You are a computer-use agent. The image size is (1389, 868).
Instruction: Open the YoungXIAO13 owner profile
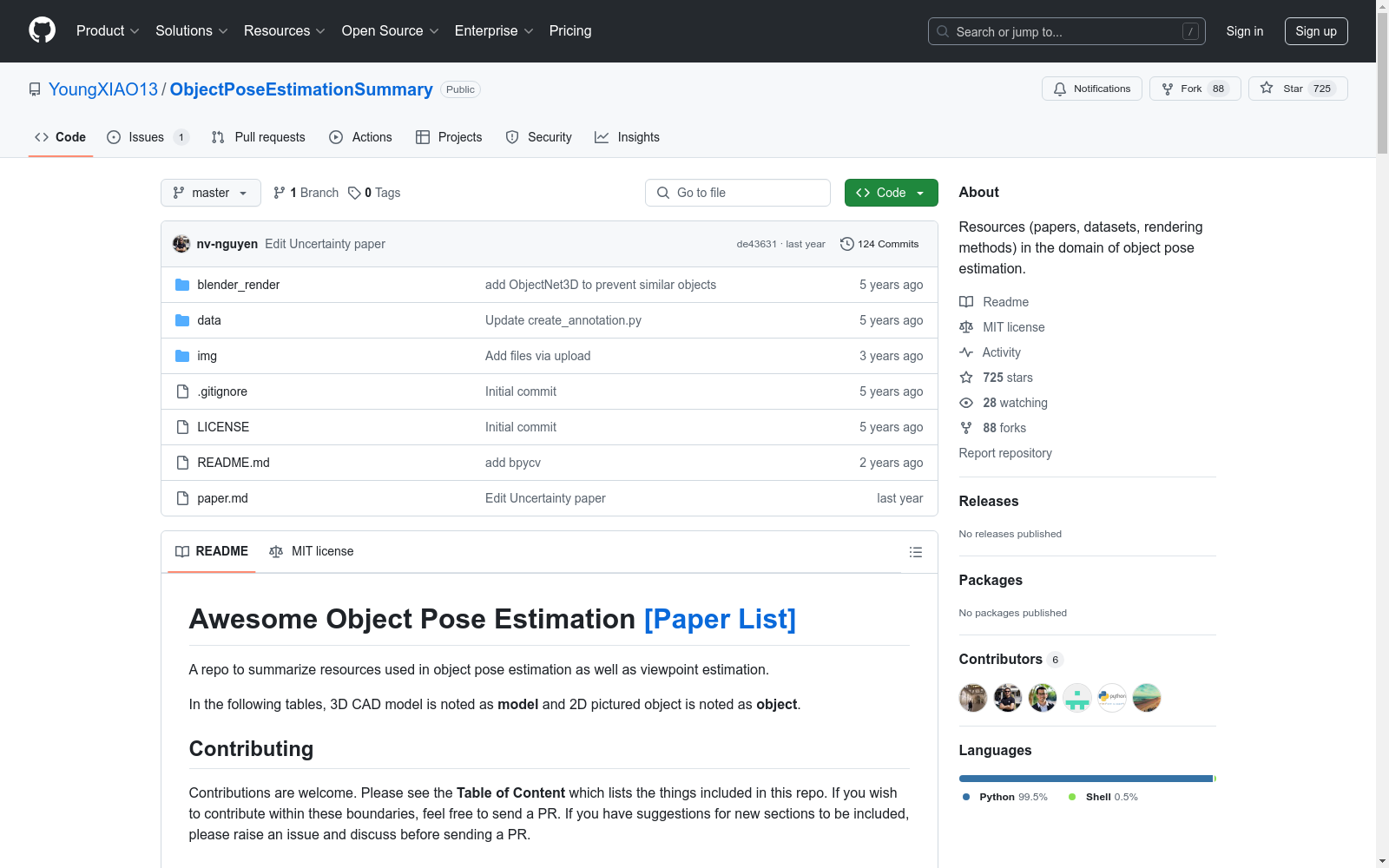point(103,89)
